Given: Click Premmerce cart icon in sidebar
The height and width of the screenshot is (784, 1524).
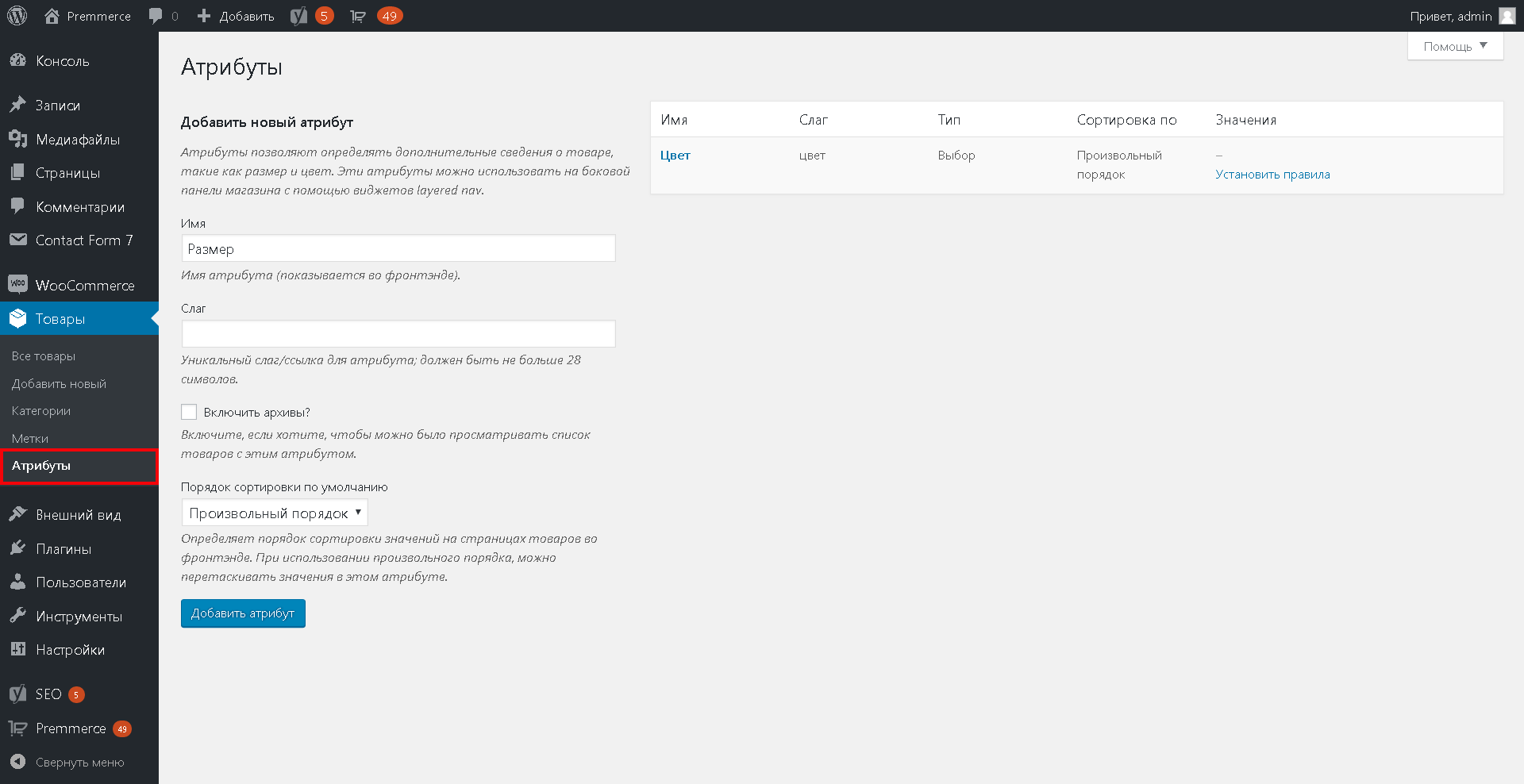Looking at the screenshot, I should (x=17, y=728).
